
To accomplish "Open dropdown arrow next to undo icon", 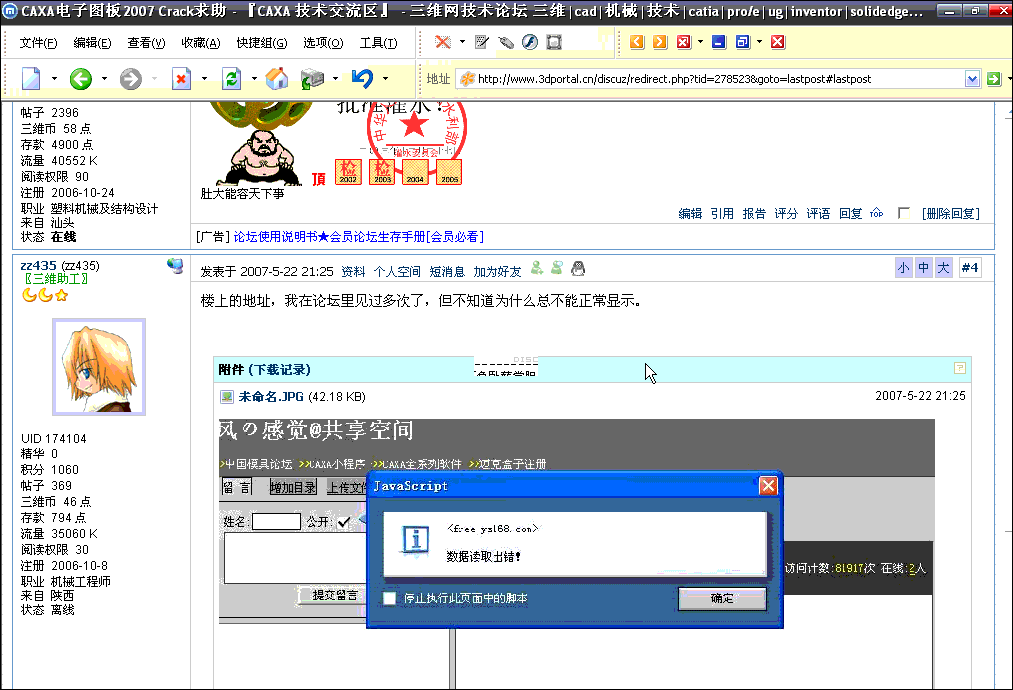I will [385, 79].
